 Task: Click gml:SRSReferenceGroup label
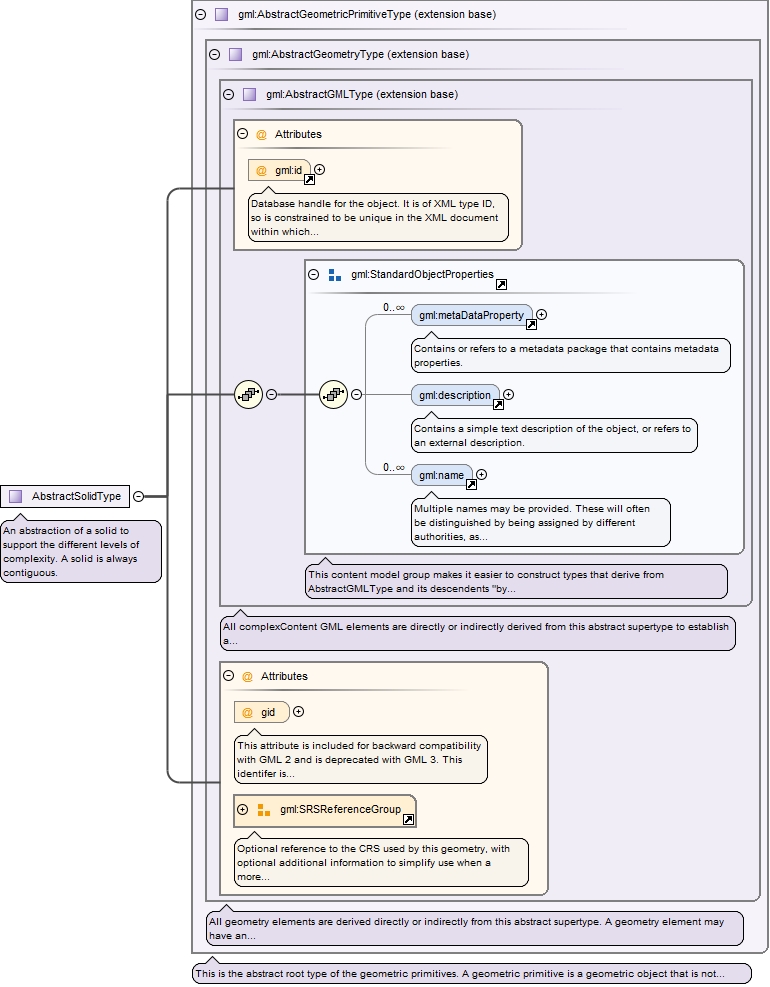pyautogui.click(x=340, y=809)
